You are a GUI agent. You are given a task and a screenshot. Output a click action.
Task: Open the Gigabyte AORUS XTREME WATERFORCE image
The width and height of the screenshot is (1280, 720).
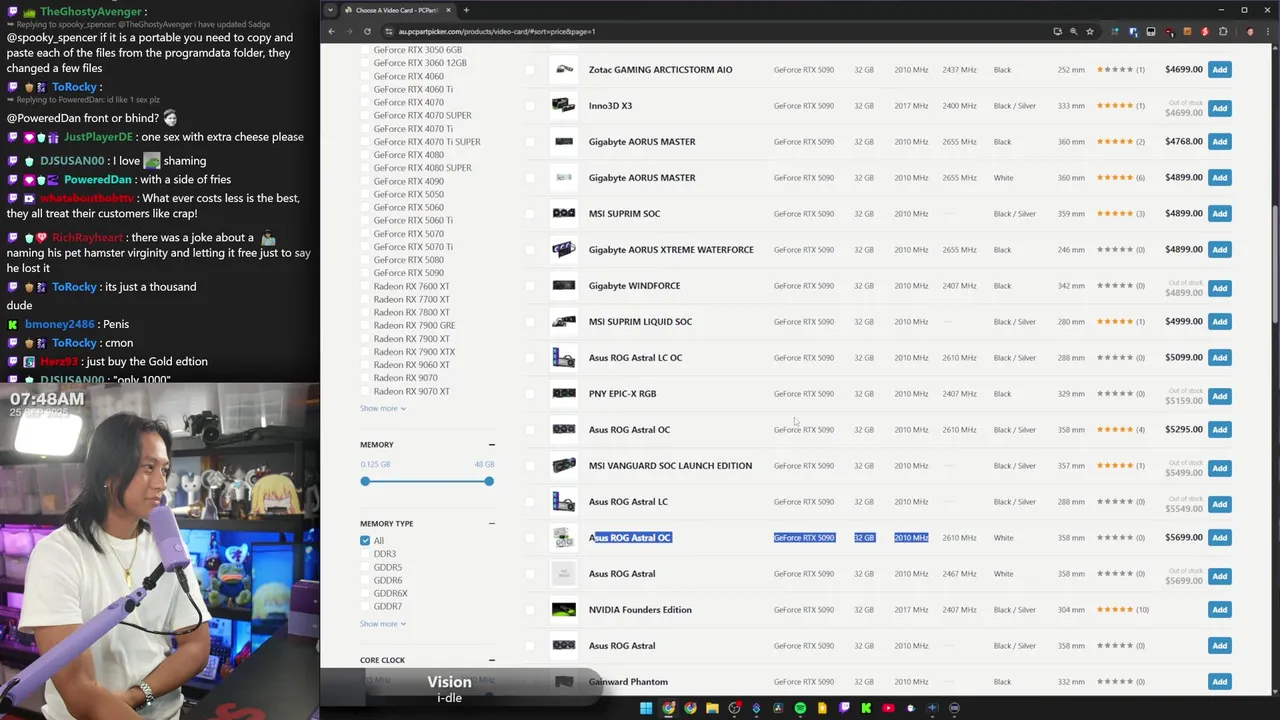(564, 249)
